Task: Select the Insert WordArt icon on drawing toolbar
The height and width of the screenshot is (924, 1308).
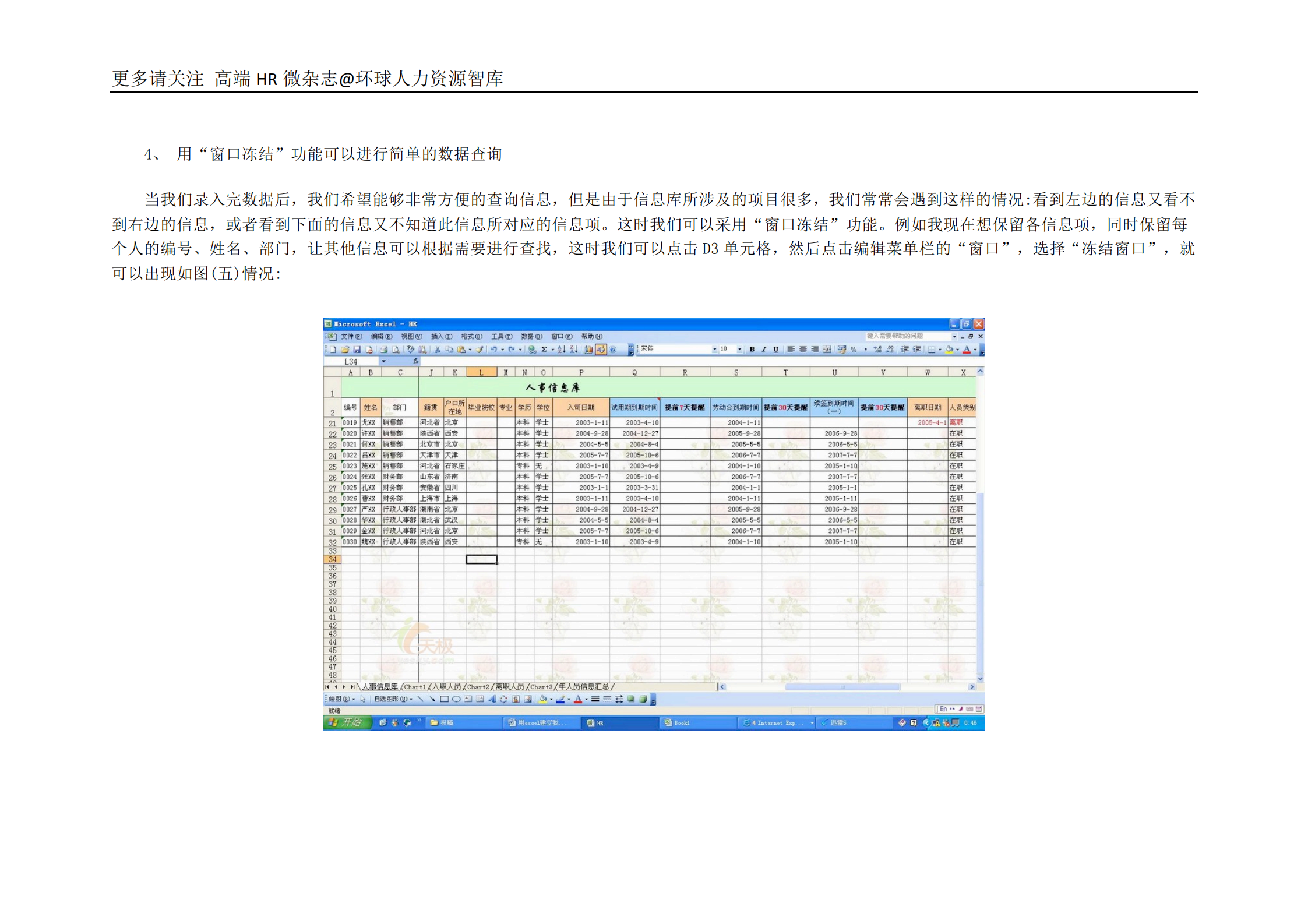Action: [x=493, y=699]
